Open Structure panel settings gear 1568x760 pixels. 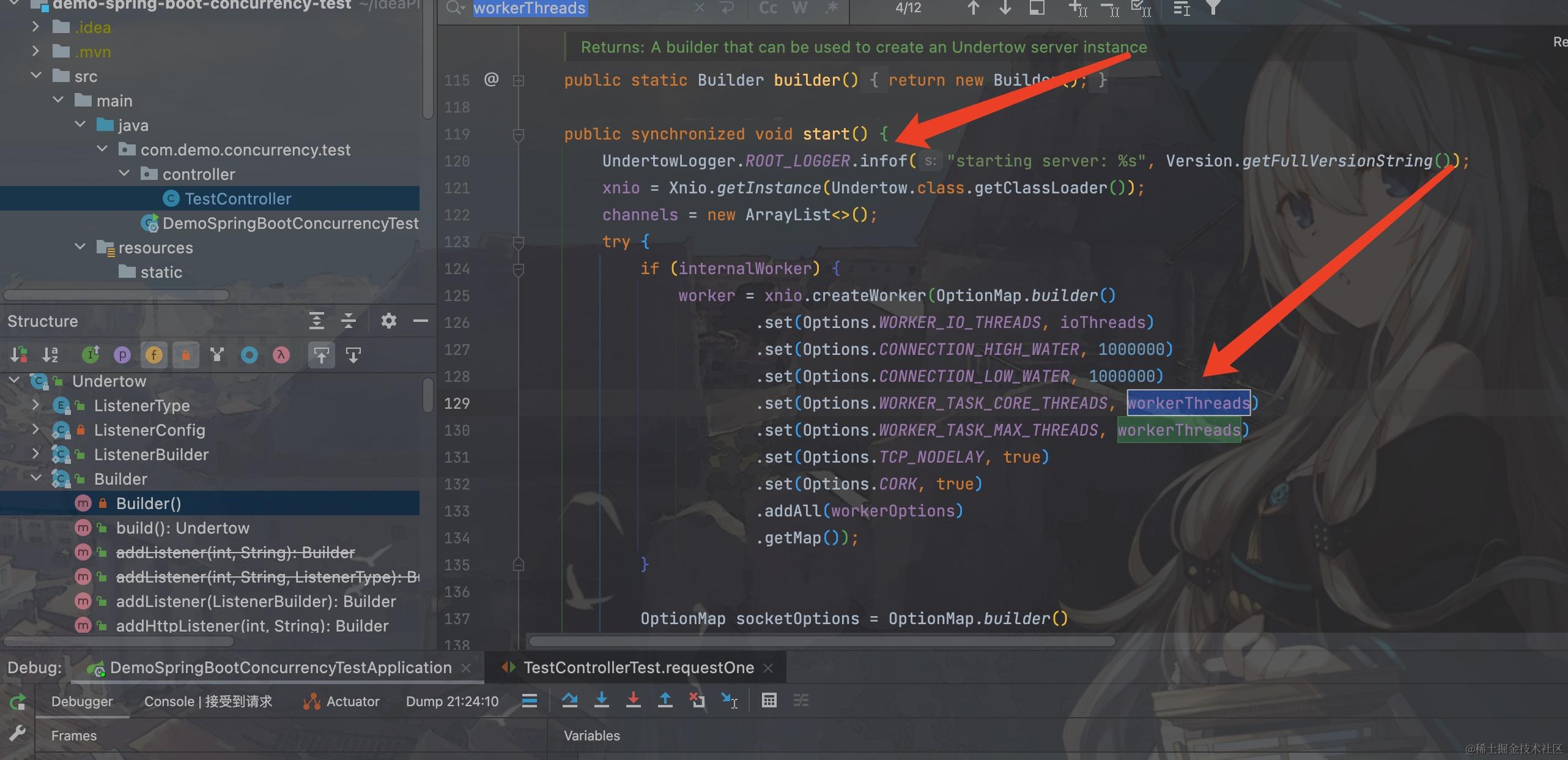[x=388, y=321]
